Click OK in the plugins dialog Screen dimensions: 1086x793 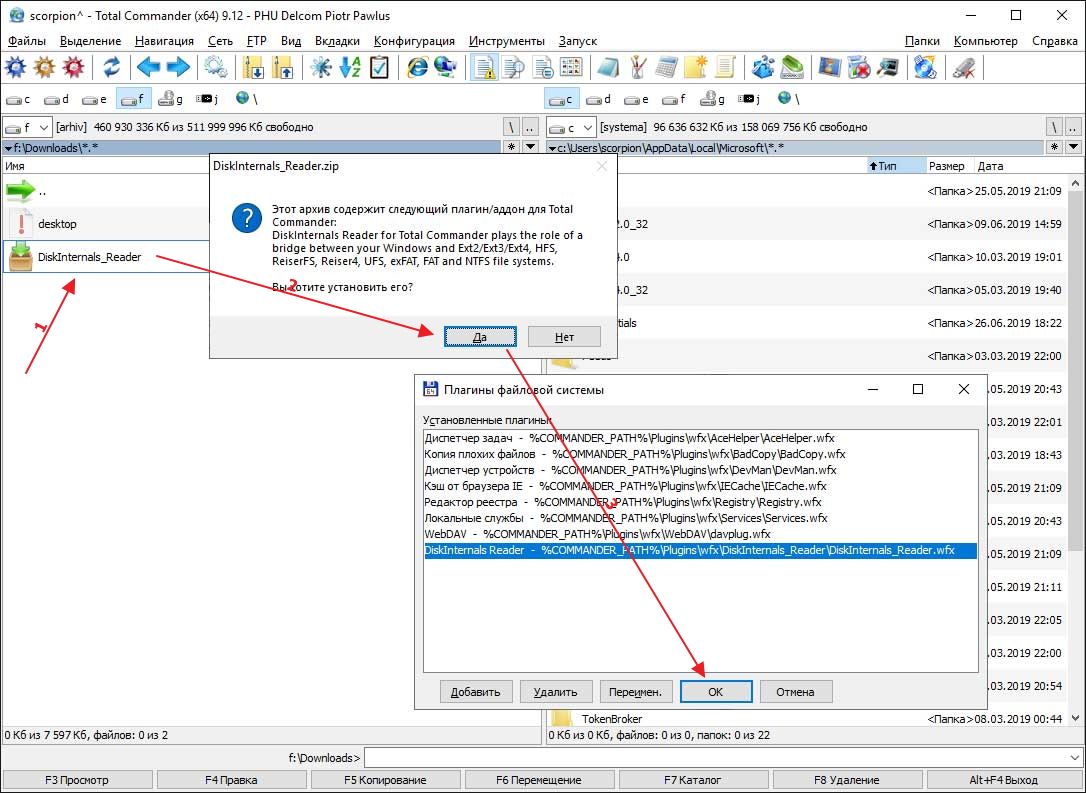tap(715, 691)
